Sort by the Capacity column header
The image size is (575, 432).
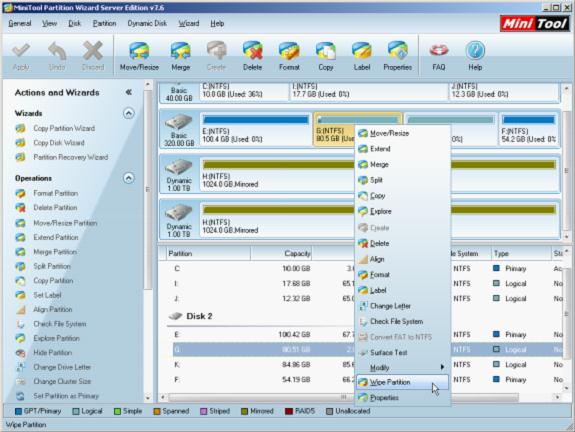click(x=281, y=253)
